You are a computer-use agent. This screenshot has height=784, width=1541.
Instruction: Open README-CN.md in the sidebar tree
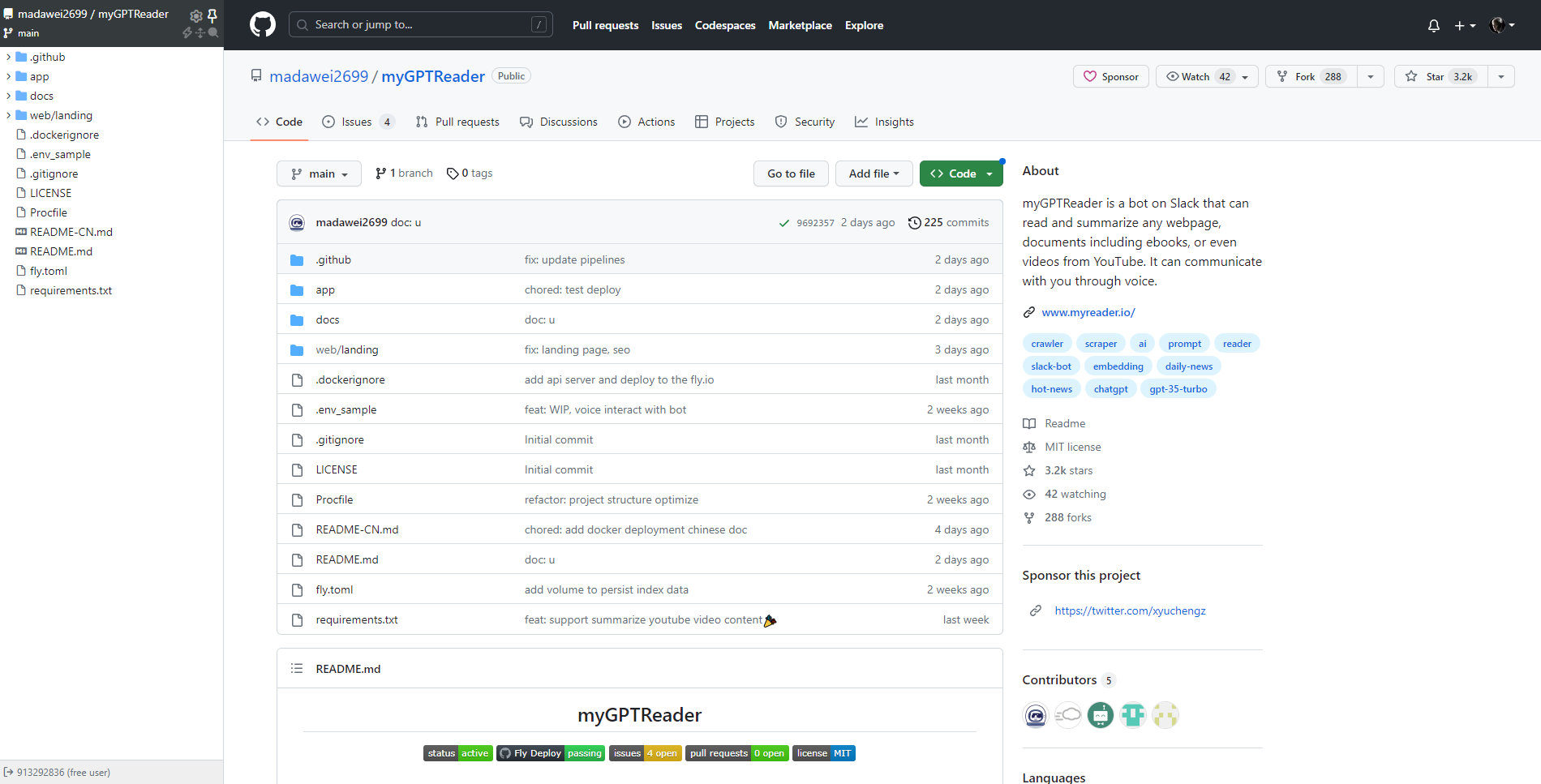pyautogui.click(x=71, y=232)
